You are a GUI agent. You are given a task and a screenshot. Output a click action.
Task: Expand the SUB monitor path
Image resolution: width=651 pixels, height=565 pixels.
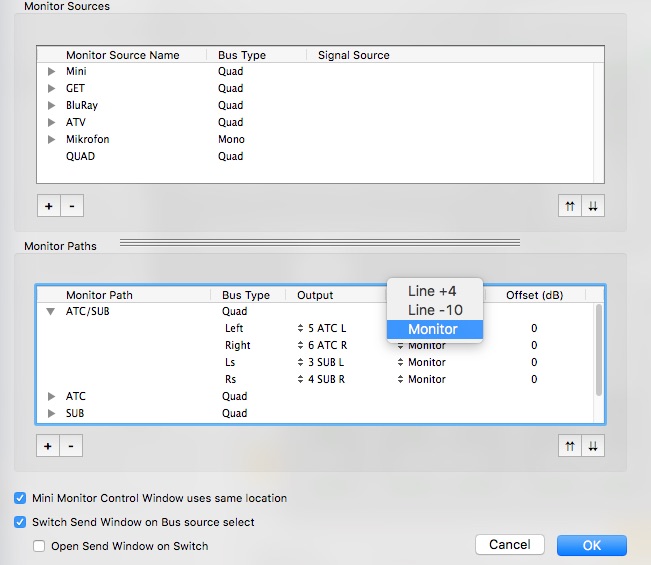(x=51, y=413)
